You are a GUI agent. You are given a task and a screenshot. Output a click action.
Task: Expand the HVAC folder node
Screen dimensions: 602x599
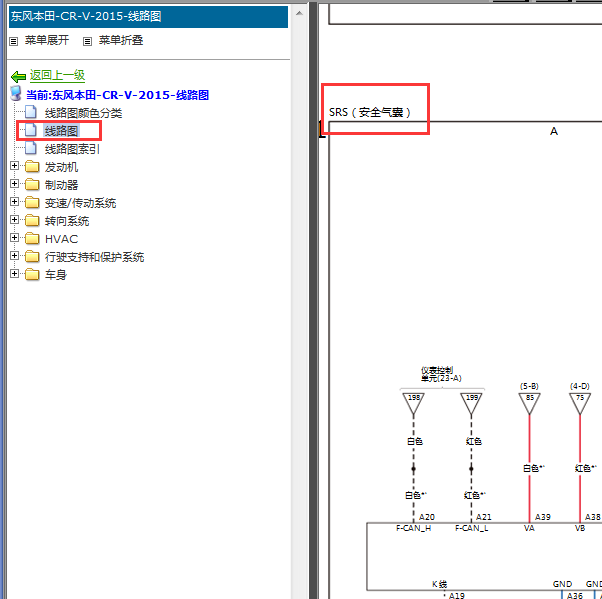click(14, 238)
